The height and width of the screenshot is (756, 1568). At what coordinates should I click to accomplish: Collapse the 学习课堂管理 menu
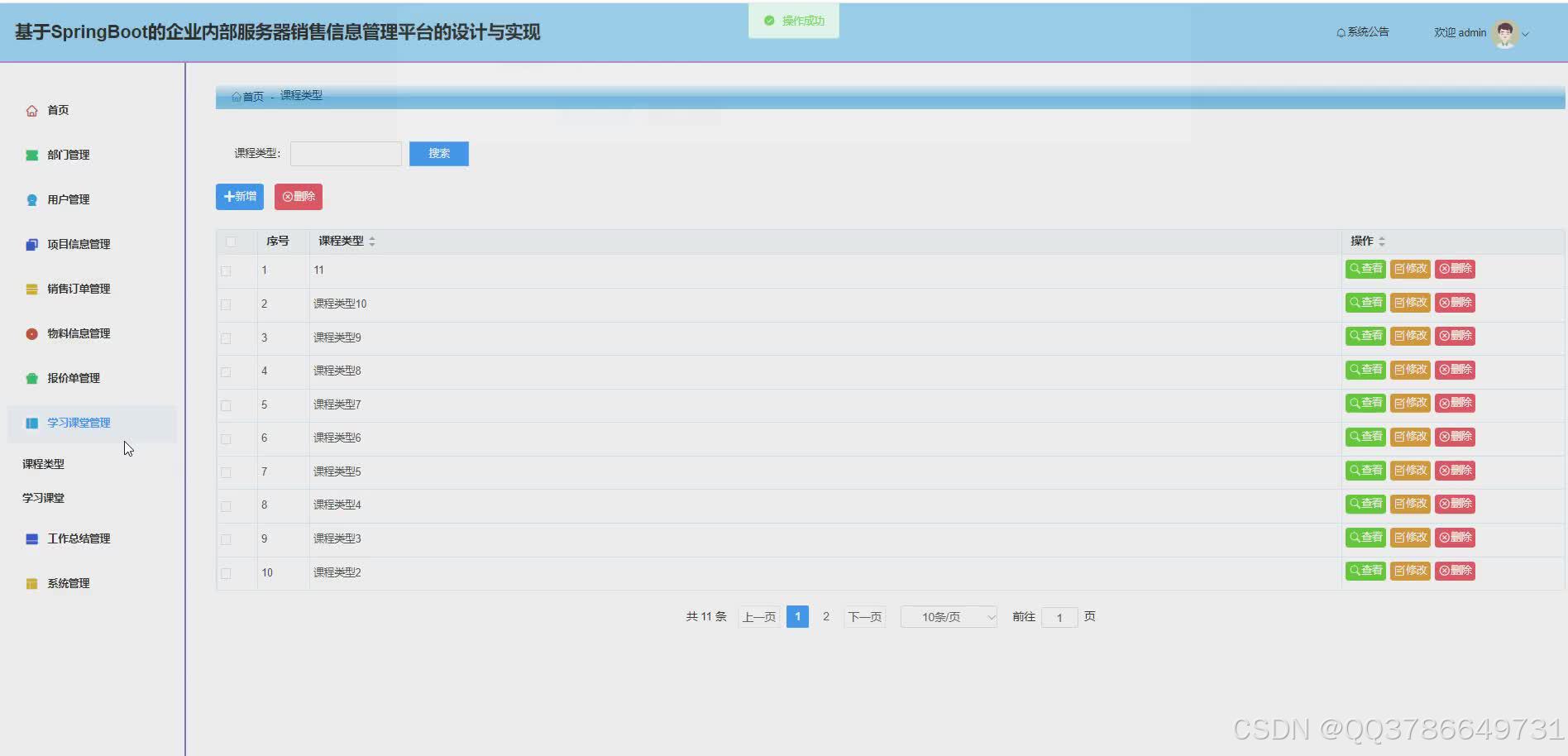(x=93, y=423)
